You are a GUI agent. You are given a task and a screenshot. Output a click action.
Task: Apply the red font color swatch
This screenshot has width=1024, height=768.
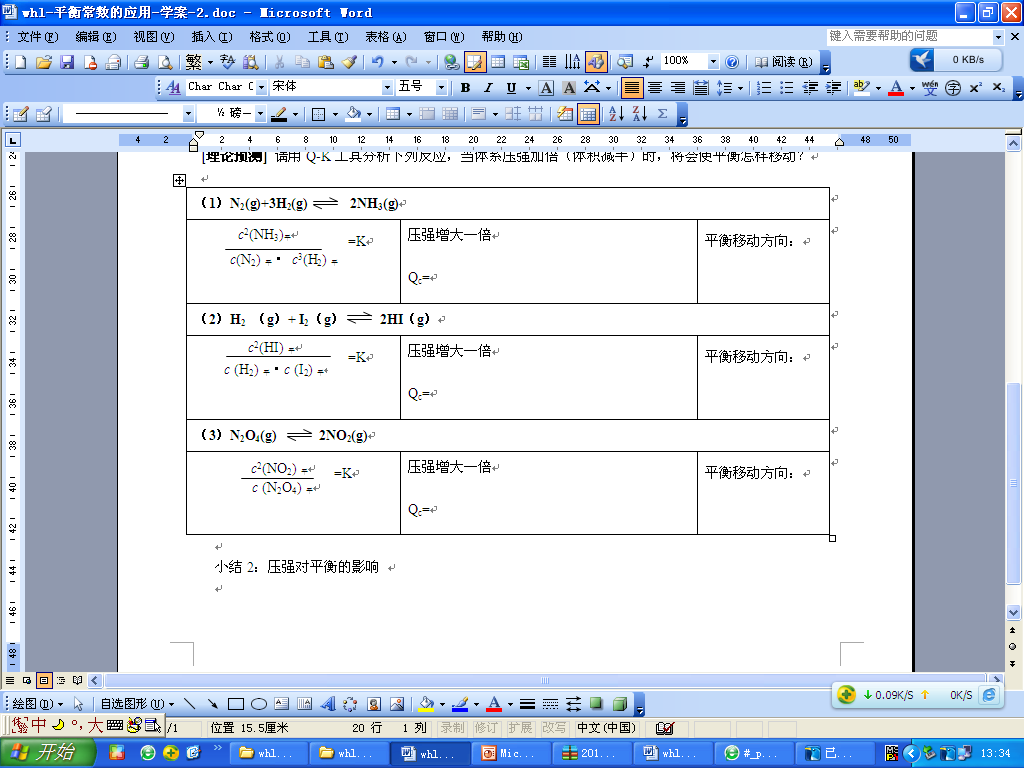click(896, 88)
